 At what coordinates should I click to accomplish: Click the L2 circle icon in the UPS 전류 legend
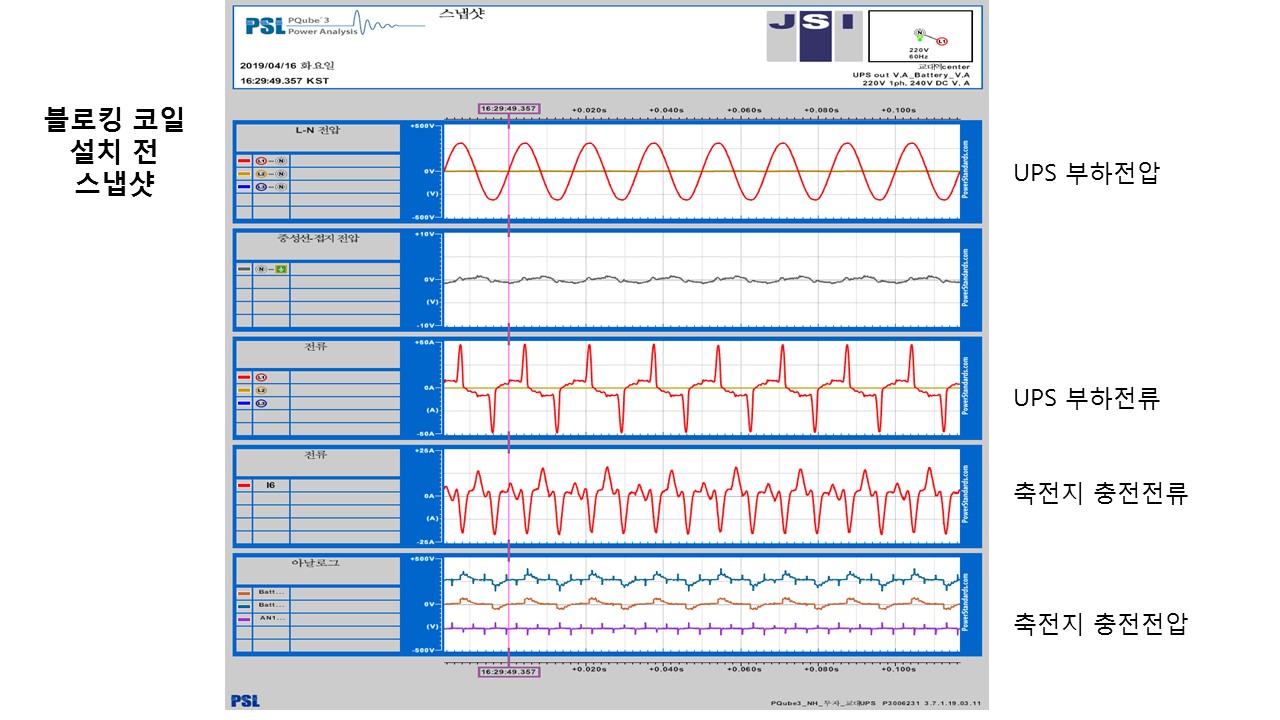click(262, 390)
